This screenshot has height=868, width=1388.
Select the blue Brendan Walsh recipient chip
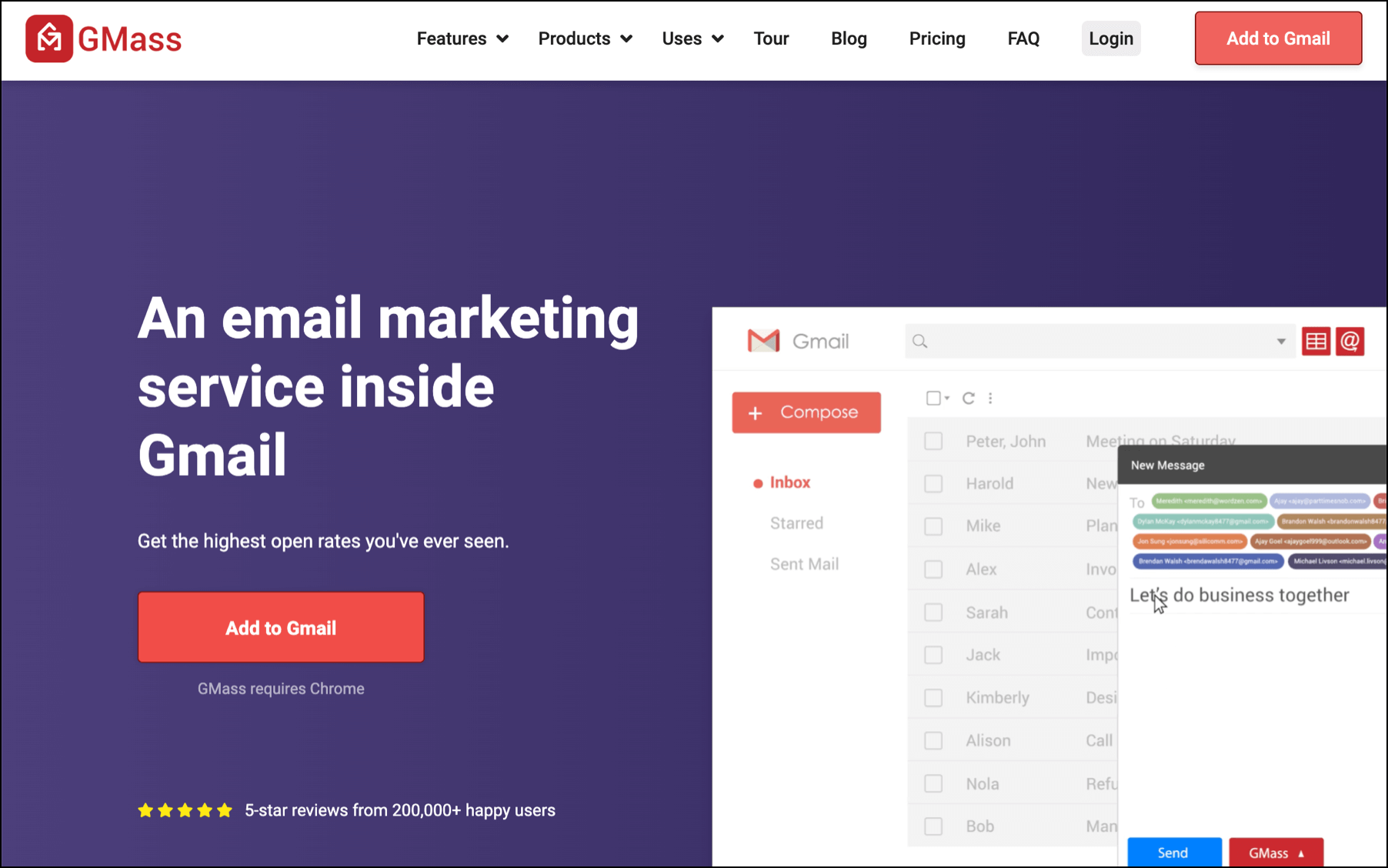(1208, 561)
